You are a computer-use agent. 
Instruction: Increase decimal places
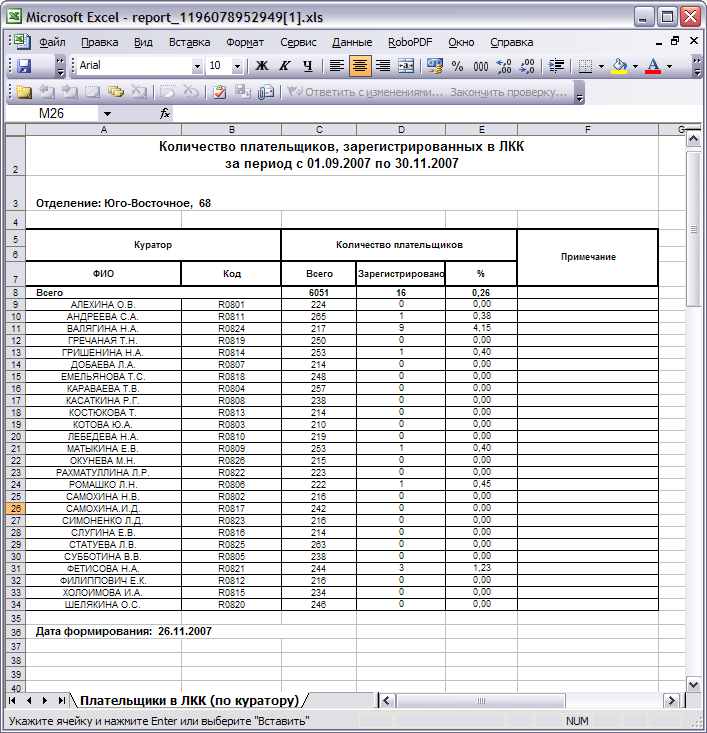(x=504, y=66)
